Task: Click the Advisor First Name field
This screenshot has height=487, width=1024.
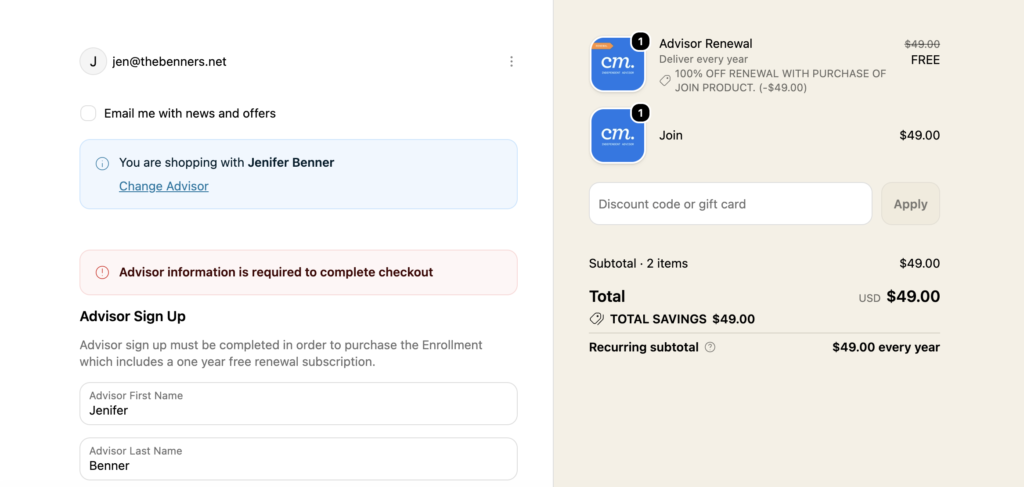Action: tap(298, 403)
